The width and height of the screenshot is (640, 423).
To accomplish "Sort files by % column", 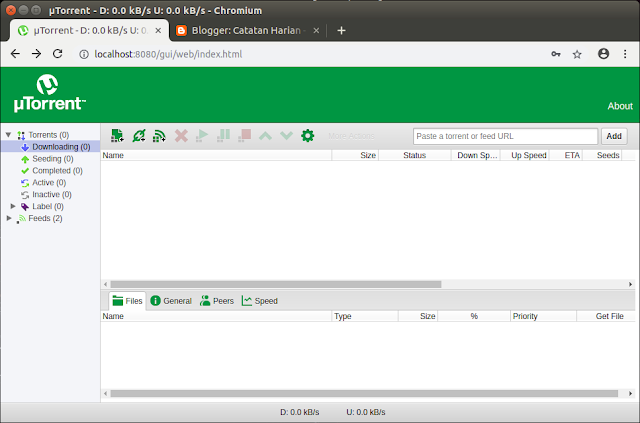I will (474, 316).
